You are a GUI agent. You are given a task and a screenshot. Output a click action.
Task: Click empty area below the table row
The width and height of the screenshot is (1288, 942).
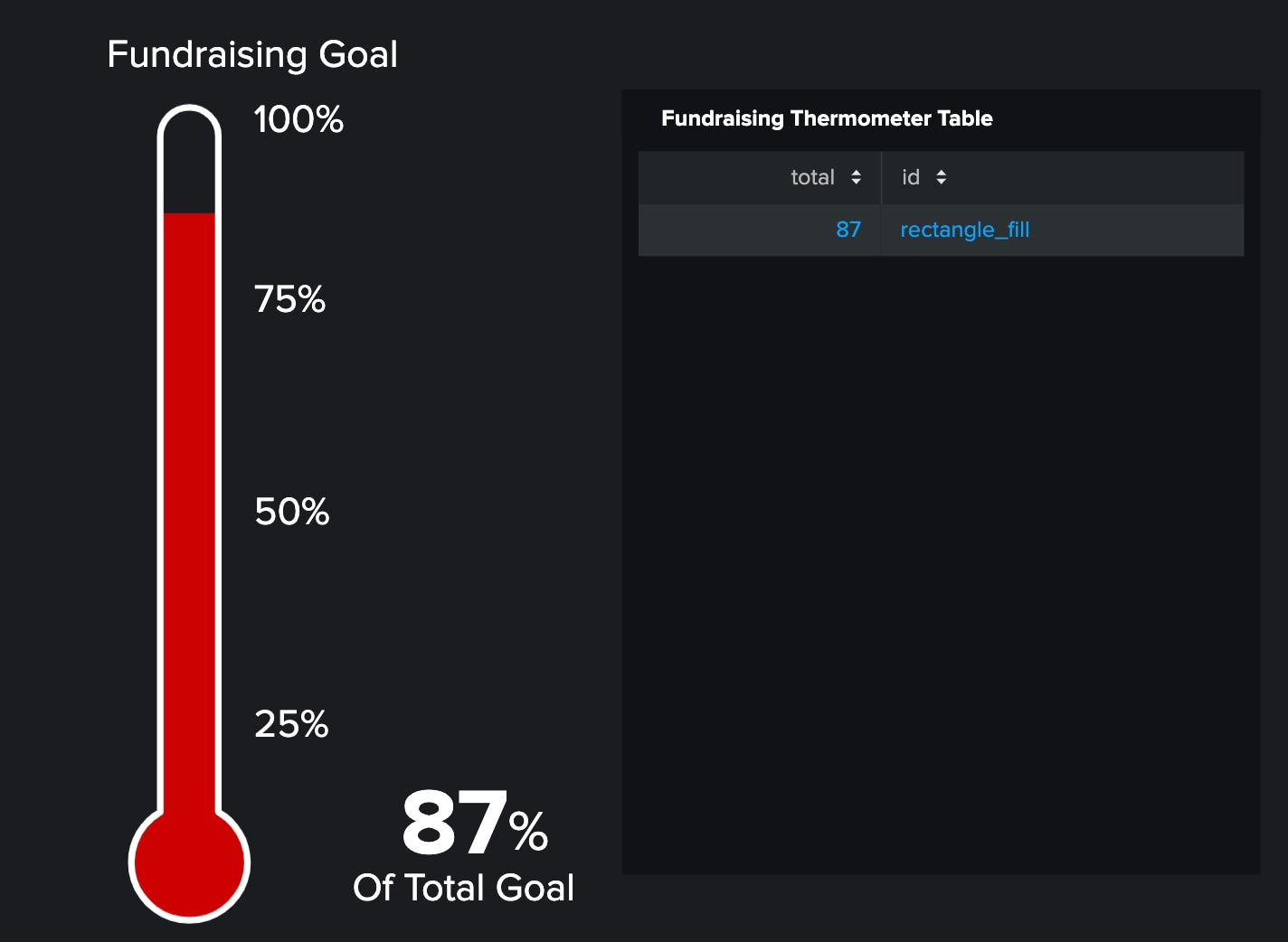pos(941,560)
